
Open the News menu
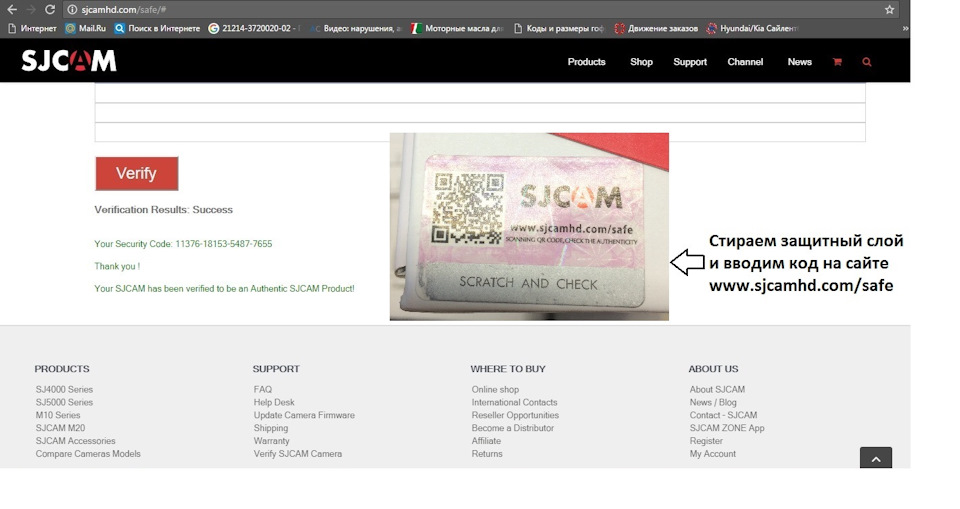(x=800, y=62)
